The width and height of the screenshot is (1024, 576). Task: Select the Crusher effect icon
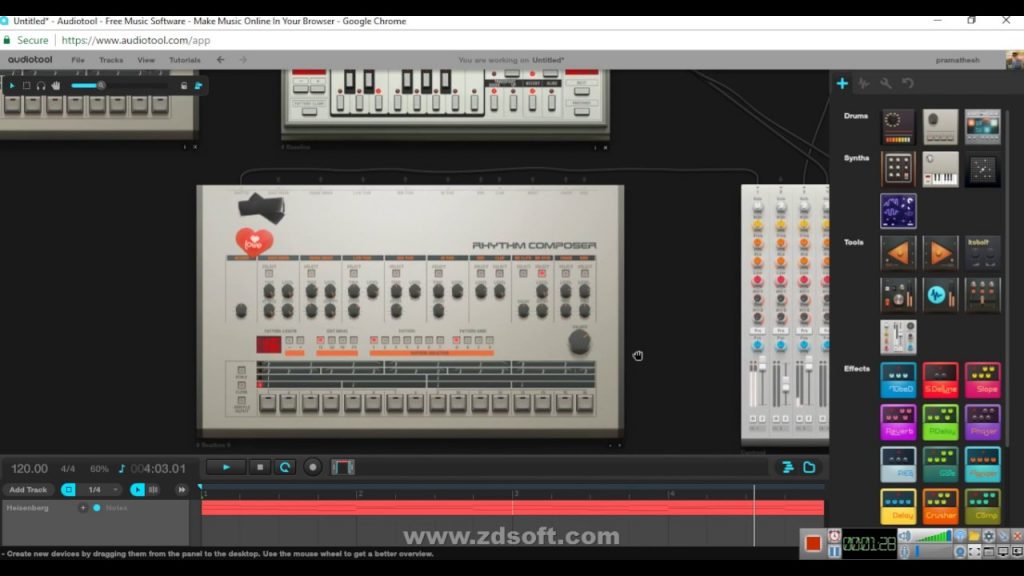[940, 505]
